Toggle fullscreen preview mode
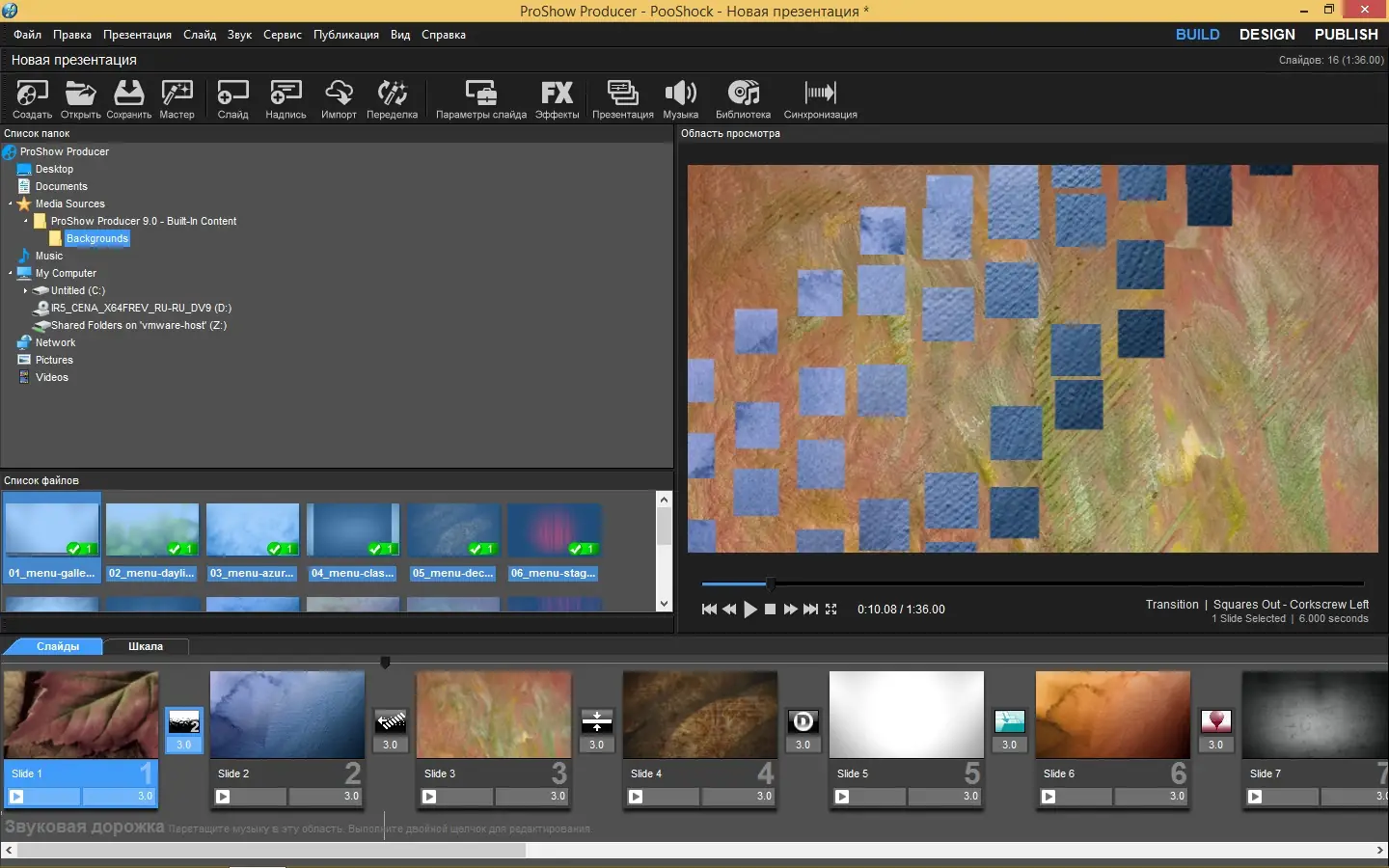This screenshot has width=1389, height=868. tap(831, 610)
